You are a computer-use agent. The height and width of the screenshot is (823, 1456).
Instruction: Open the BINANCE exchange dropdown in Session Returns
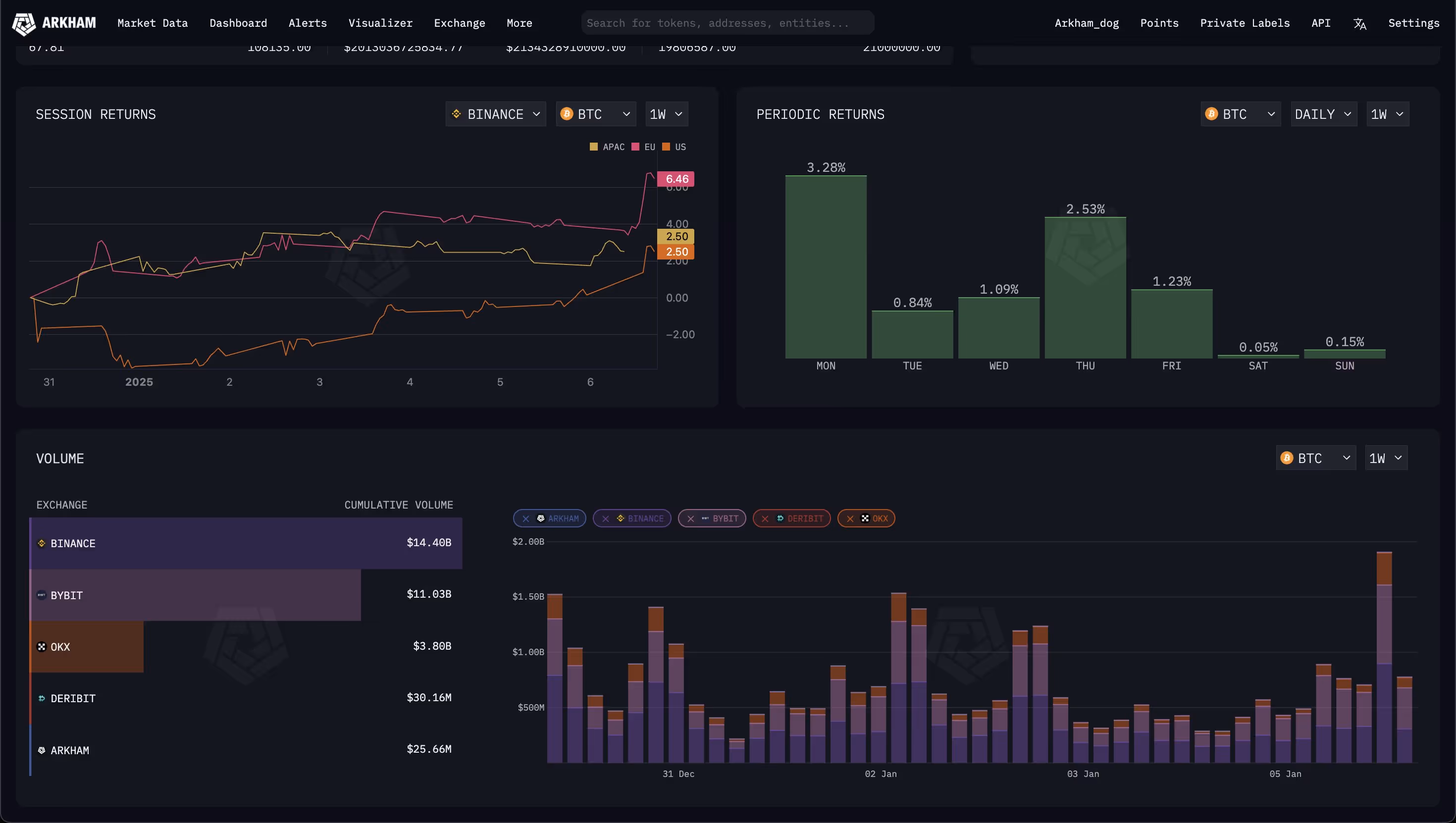tap(496, 114)
